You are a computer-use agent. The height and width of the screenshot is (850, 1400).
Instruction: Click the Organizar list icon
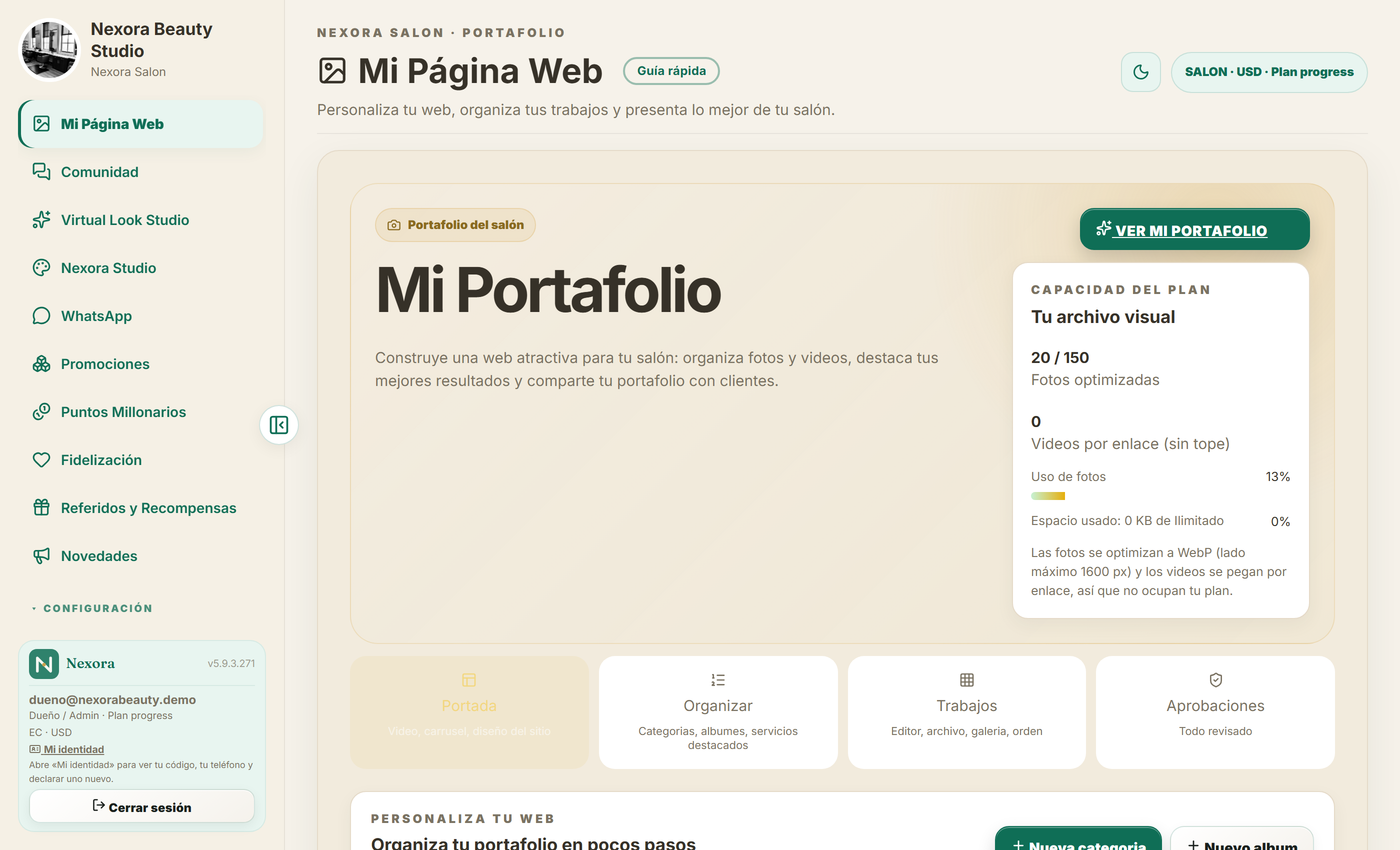pyautogui.click(x=718, y=680)
